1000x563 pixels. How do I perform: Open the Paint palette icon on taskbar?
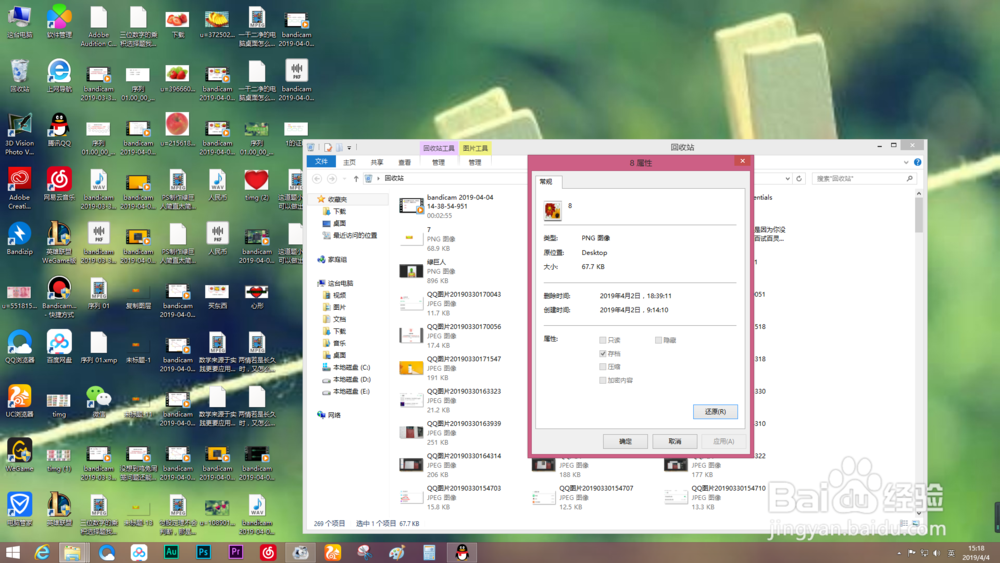pos(397,552)
